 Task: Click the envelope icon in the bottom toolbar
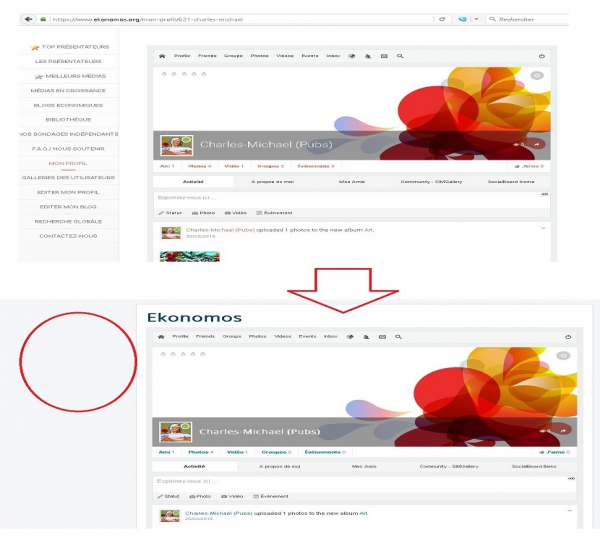[x=382, y=337]
